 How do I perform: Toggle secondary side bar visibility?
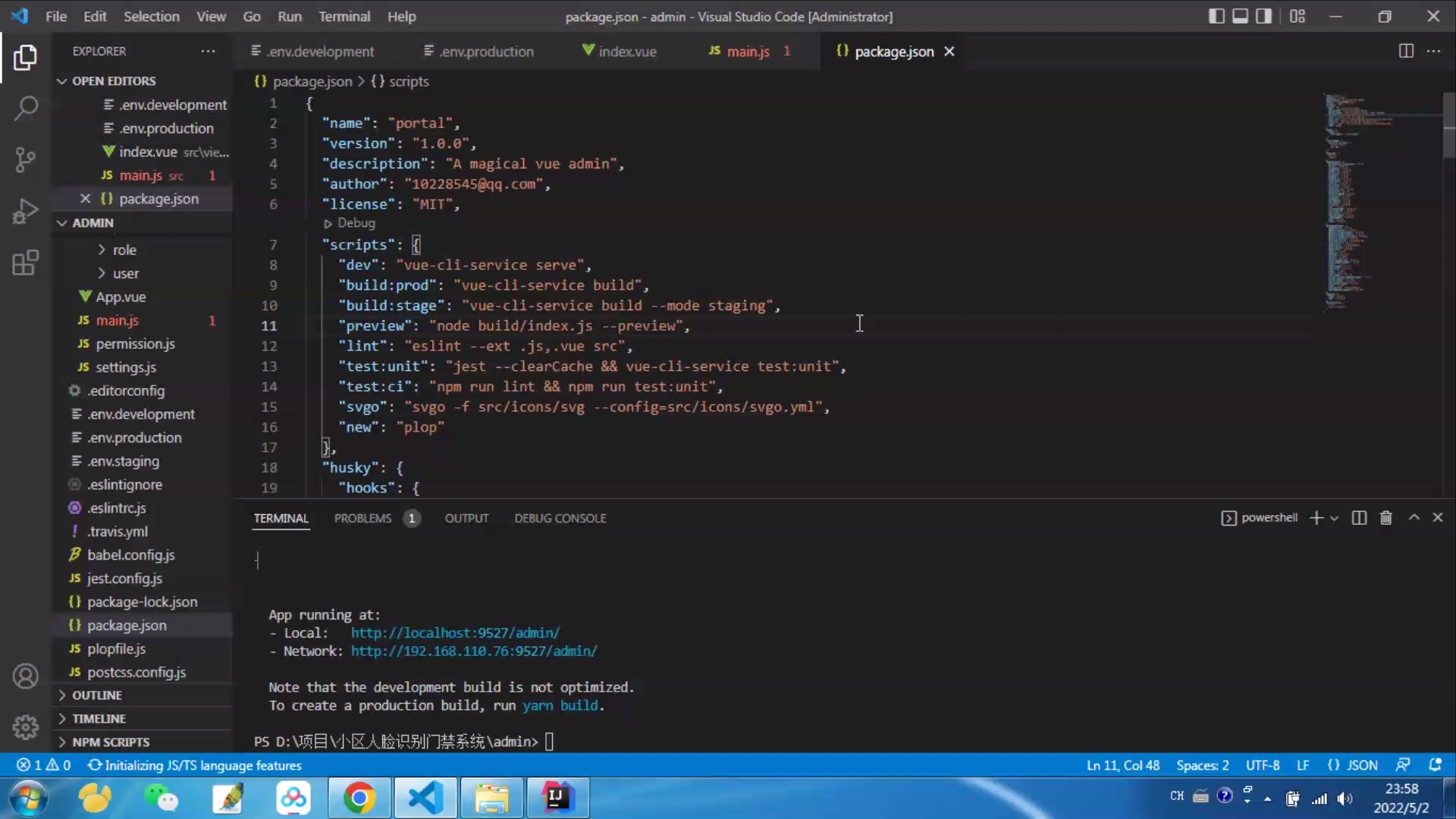1263,16
